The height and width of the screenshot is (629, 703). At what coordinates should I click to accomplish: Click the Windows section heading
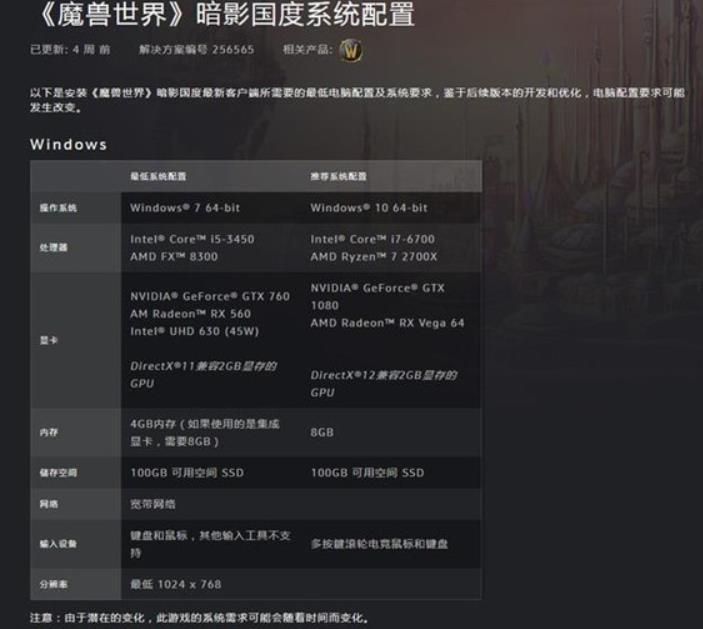[69, 144]
